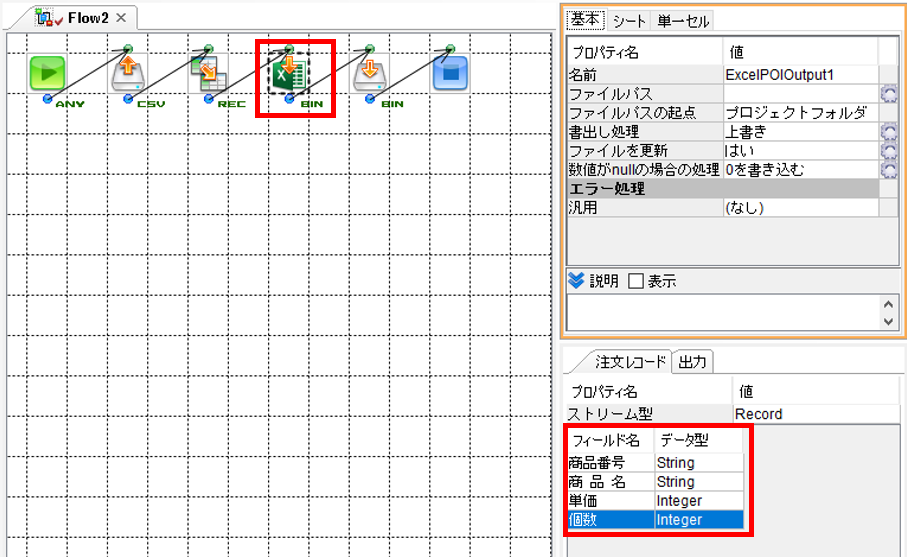The image size is (907, 557).
Task: Open the 単一セル tab
Action: (x=683, y=21)
